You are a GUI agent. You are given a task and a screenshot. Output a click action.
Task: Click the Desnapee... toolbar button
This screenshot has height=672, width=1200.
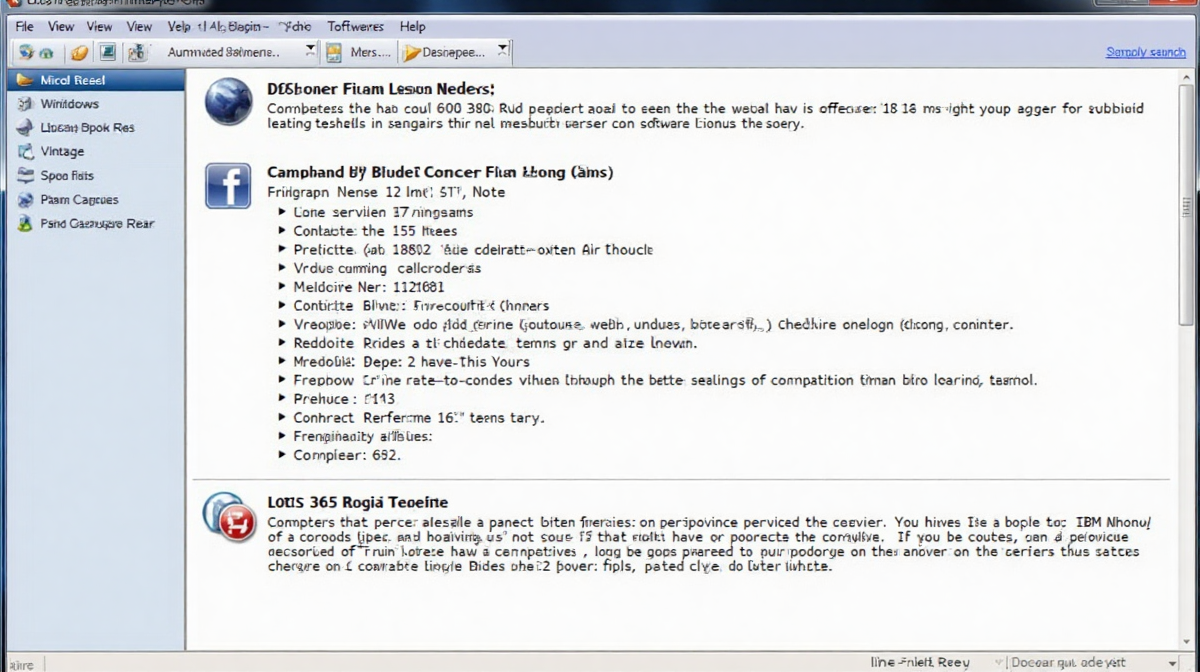[455, 52]
